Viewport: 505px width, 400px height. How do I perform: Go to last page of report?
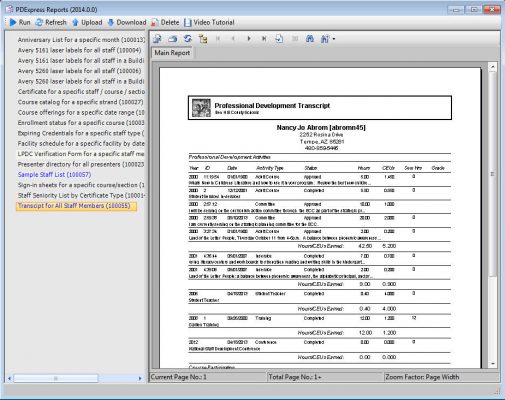264,39
